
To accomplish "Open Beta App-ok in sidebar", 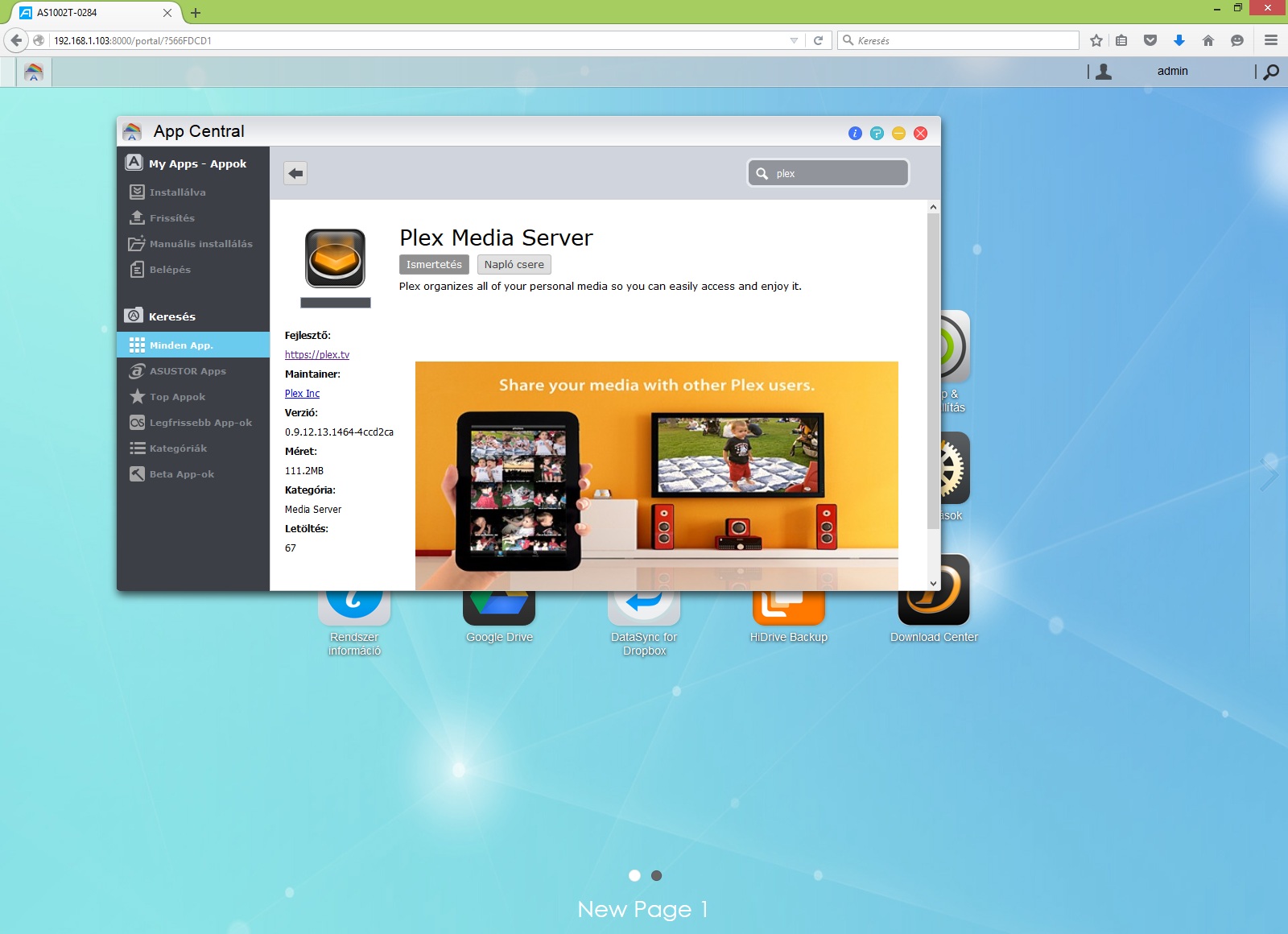I will click(193, 474).
